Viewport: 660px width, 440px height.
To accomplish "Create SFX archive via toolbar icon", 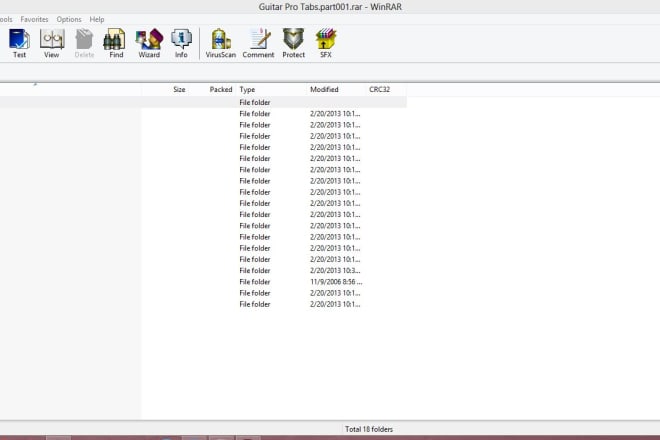I will pos(326,43).
